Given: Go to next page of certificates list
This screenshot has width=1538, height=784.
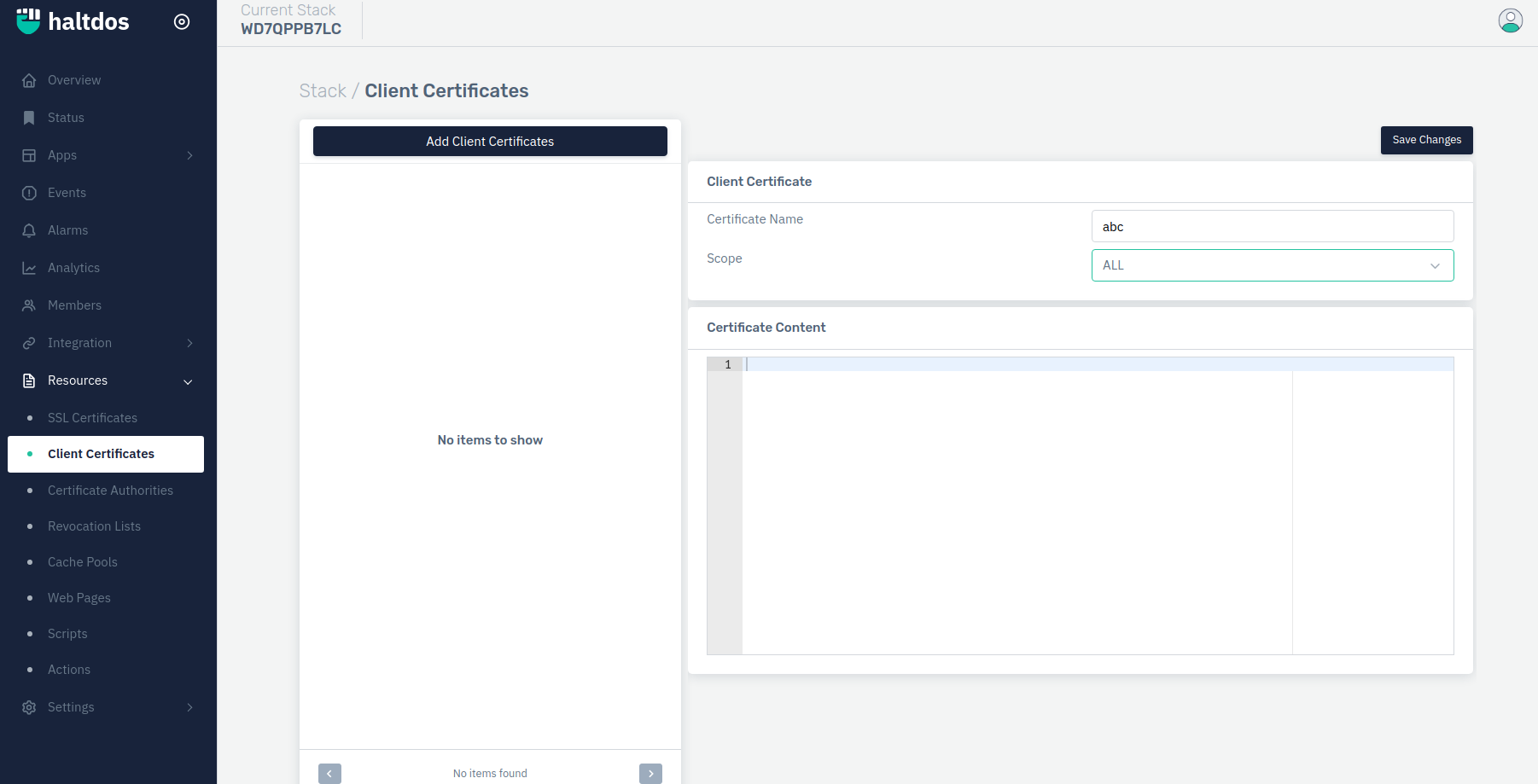Looking at the screenshot, I should pyautogui.click(x=650, y=774).
